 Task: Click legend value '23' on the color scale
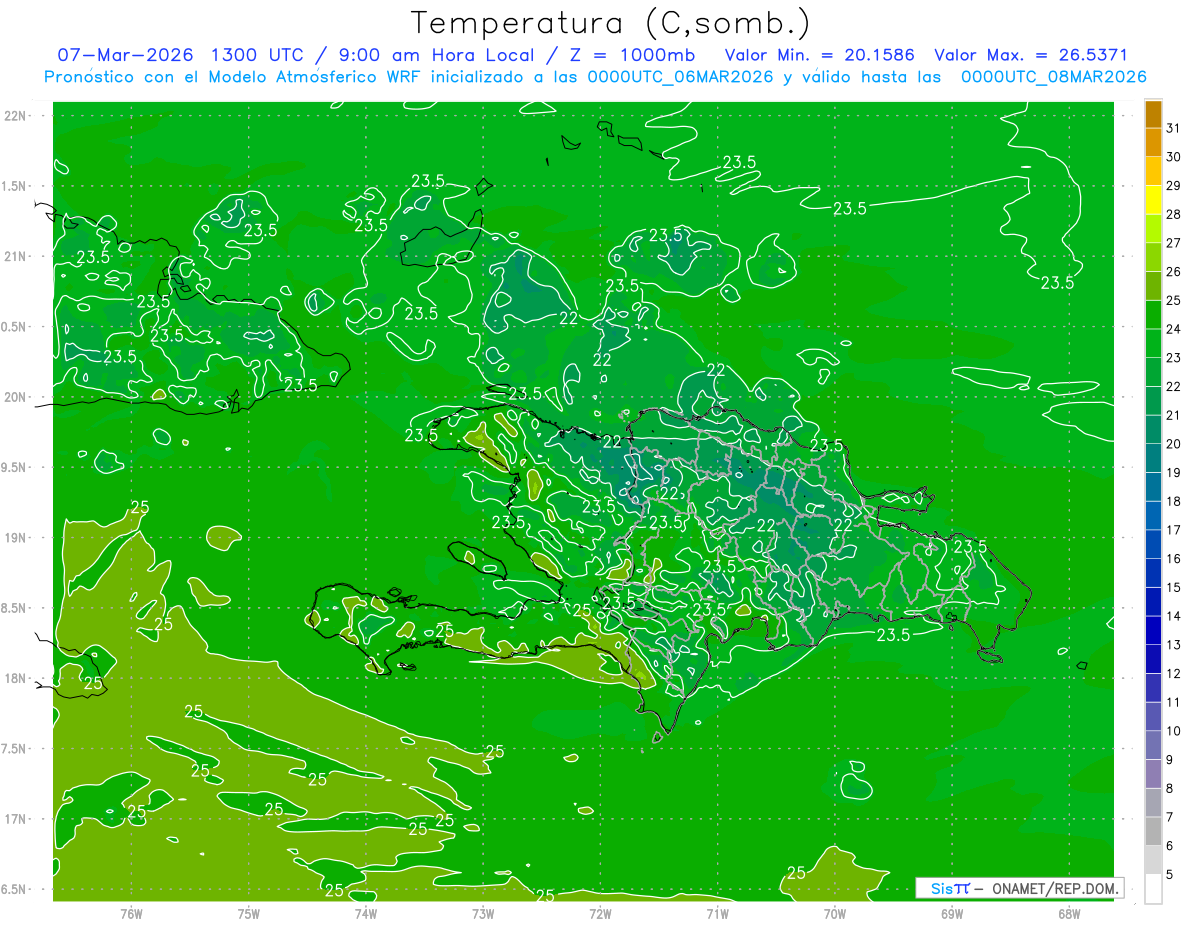pos(1174,358)
